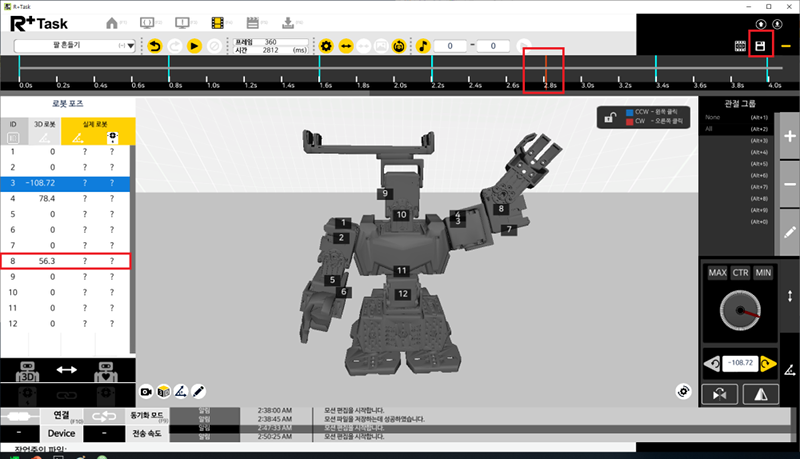Click the 2.8s keyframe on the timeline
This screenshot has width=800, height=459.
[x=545, y=69]
